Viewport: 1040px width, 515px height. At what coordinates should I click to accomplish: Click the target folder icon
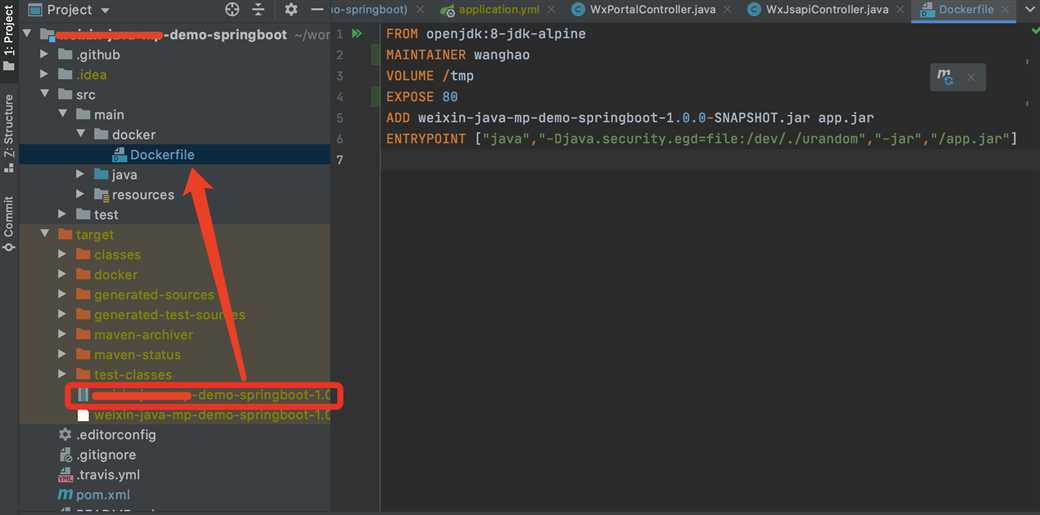(x=65, y=234)
